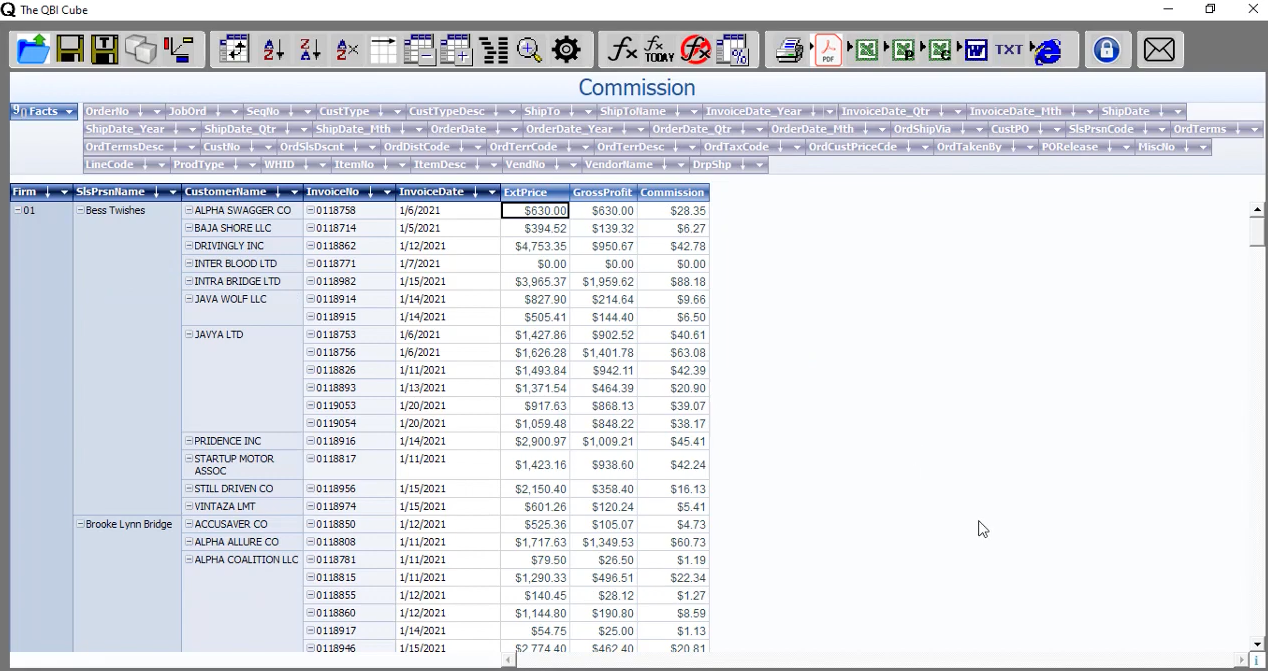Open the CustomerName column filter dropdown
The image size is (1268, 671).
(x=294, y=192)
